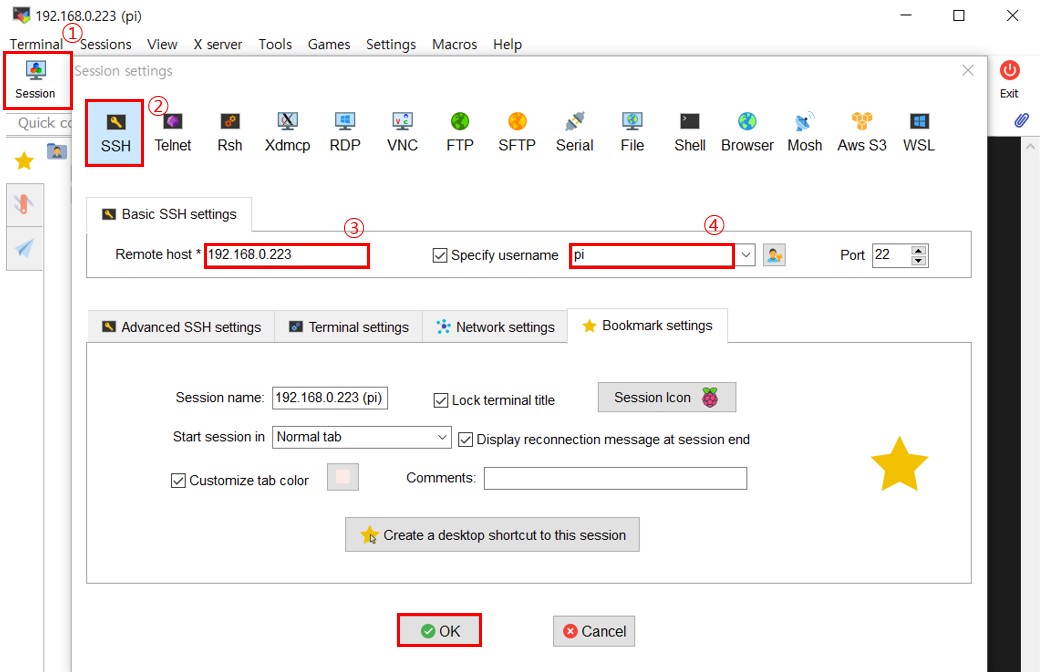Click the Cancel button
The image size is (1040, 672).
tap(594, 631)
